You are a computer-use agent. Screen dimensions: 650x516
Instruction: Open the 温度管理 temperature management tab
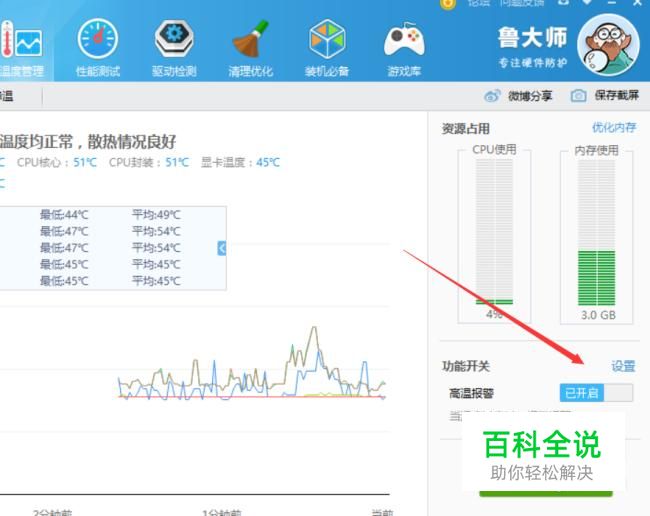tap(23, 50)
